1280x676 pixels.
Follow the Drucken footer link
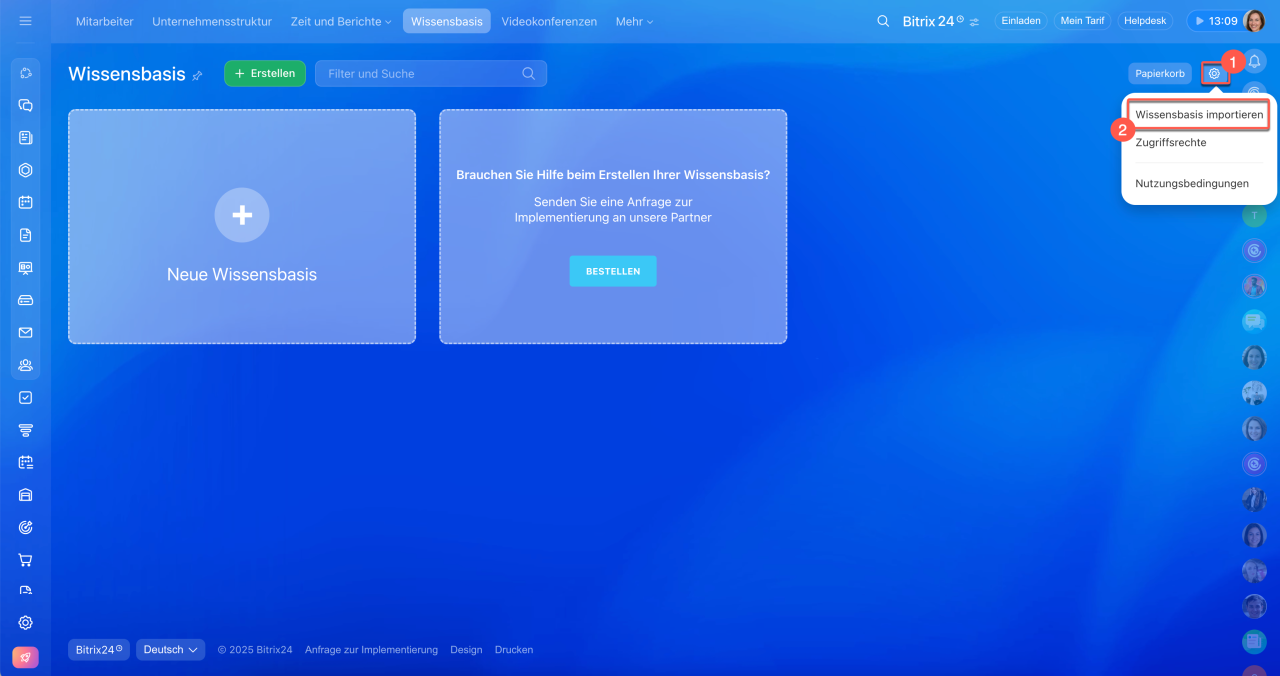(514, 650)
